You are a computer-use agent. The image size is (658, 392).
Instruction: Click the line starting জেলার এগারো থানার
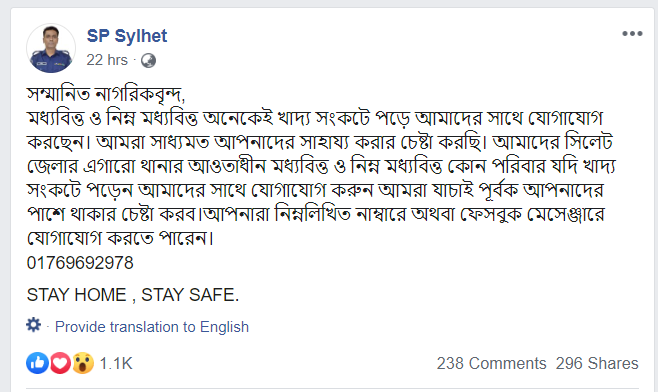tap(321, 166)
